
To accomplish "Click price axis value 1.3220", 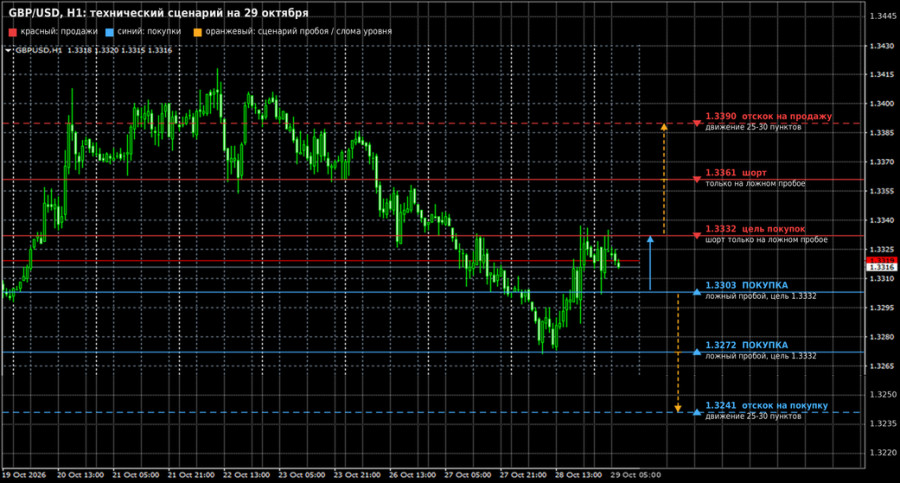I will [x=882, y=453].
